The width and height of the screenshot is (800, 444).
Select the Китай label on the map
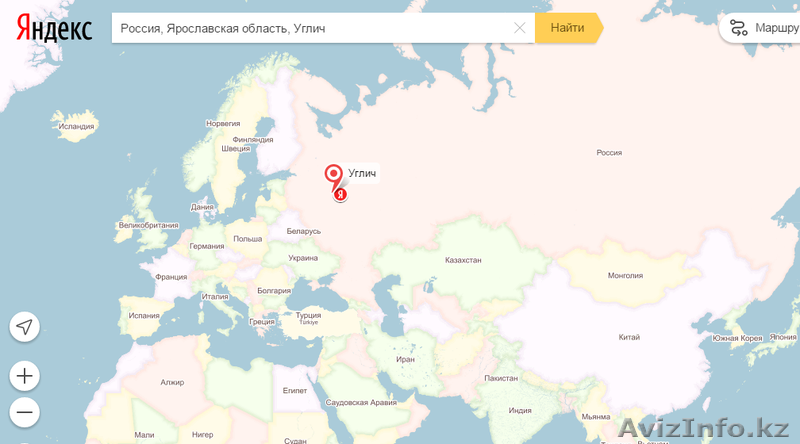[629, 337]
